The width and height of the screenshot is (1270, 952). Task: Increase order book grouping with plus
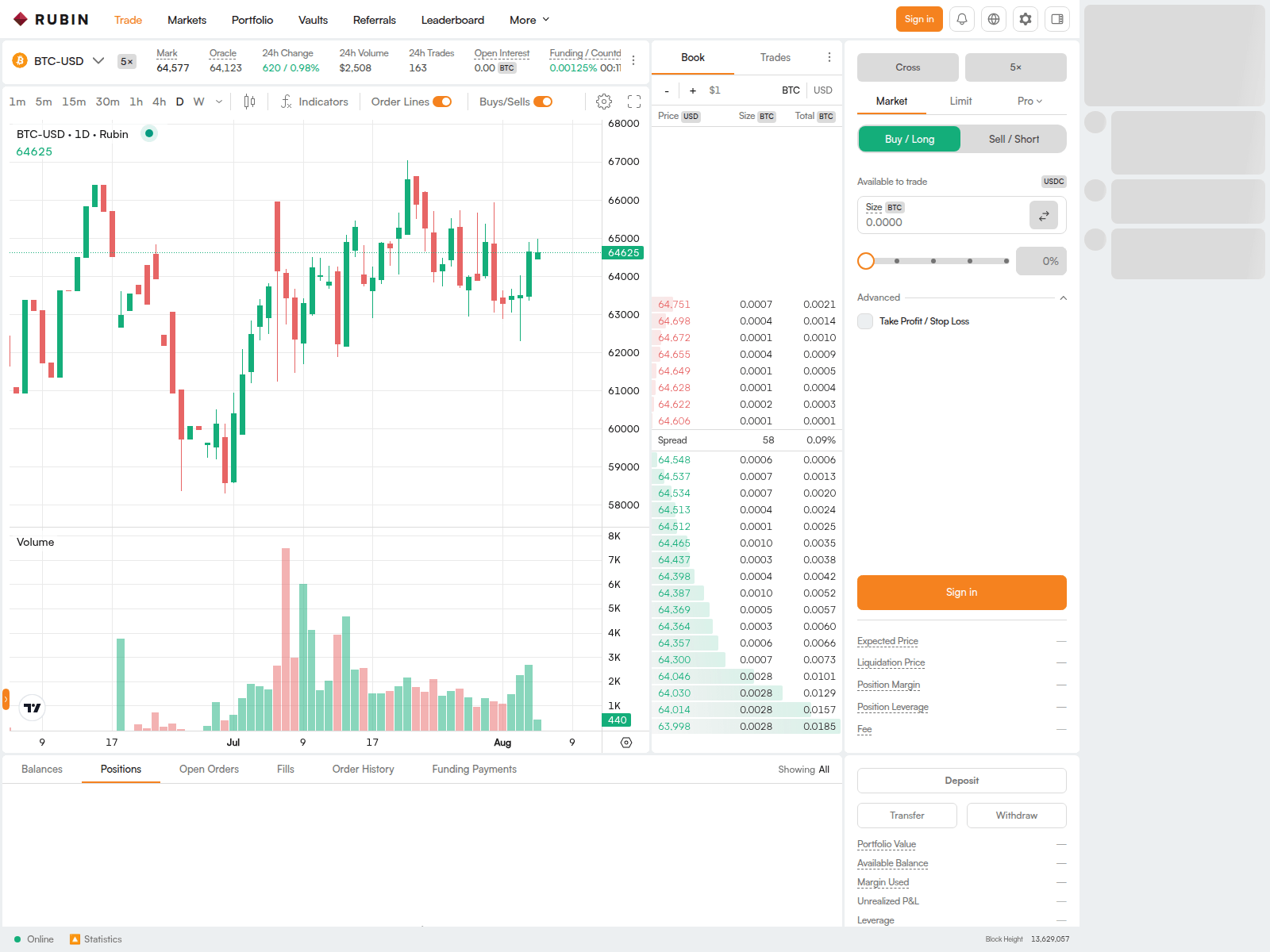693,90
